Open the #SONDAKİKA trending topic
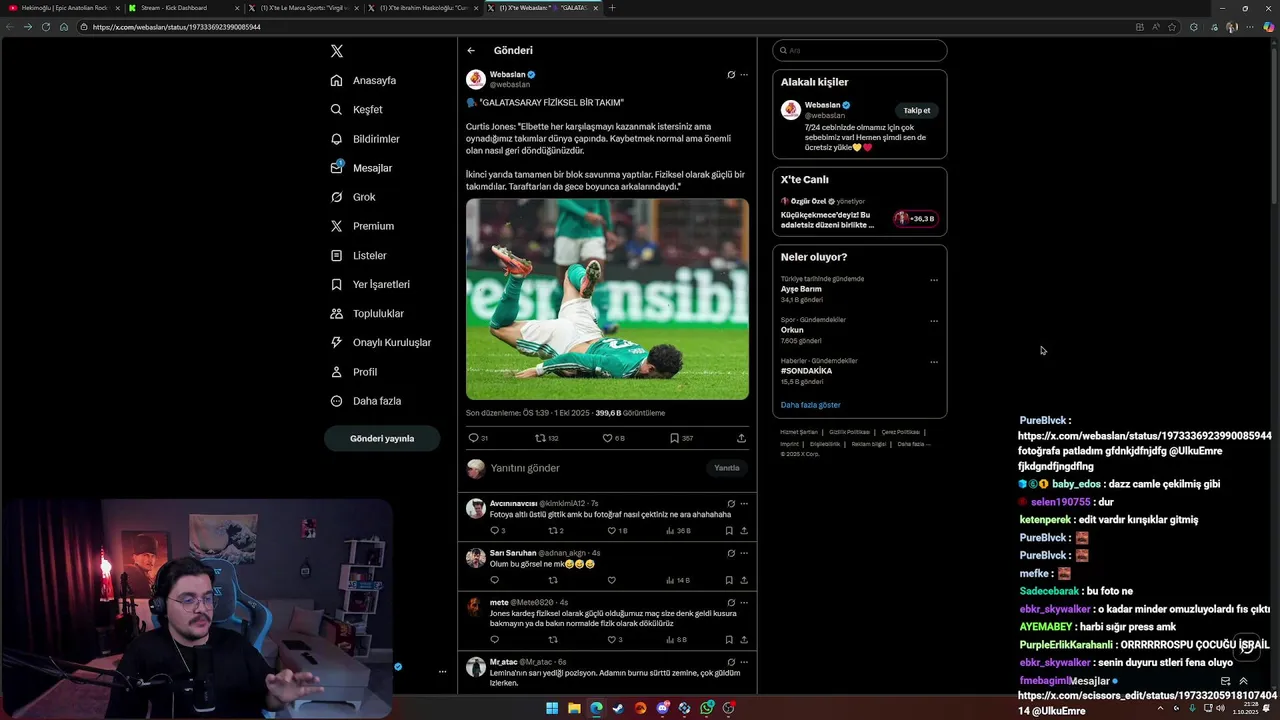This screenshot has width=1280, height=720. click(806, 371)
